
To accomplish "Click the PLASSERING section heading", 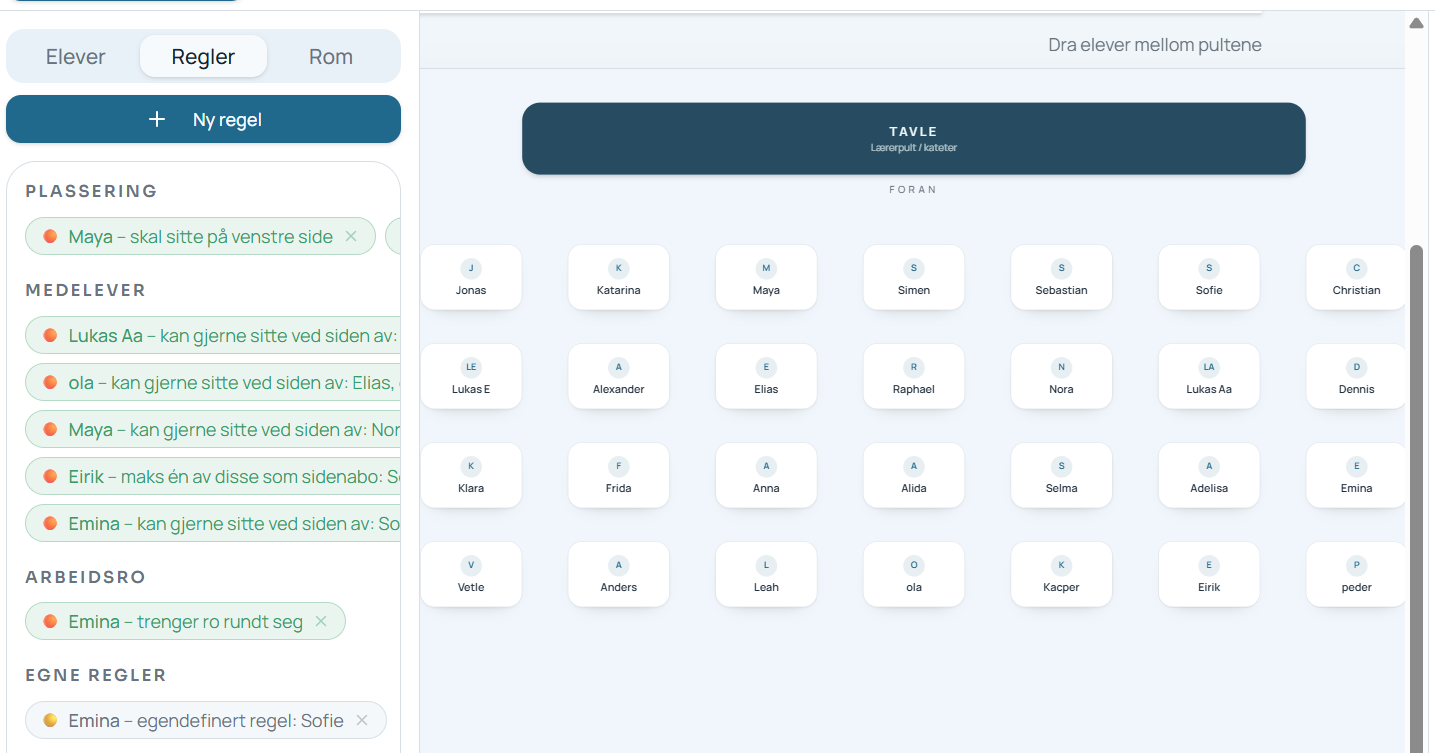I will pos(92,191).
